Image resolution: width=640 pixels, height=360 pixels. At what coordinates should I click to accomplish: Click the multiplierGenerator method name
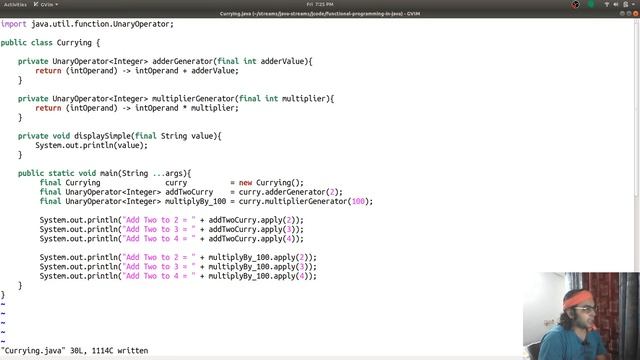click(x=193, y=99)
